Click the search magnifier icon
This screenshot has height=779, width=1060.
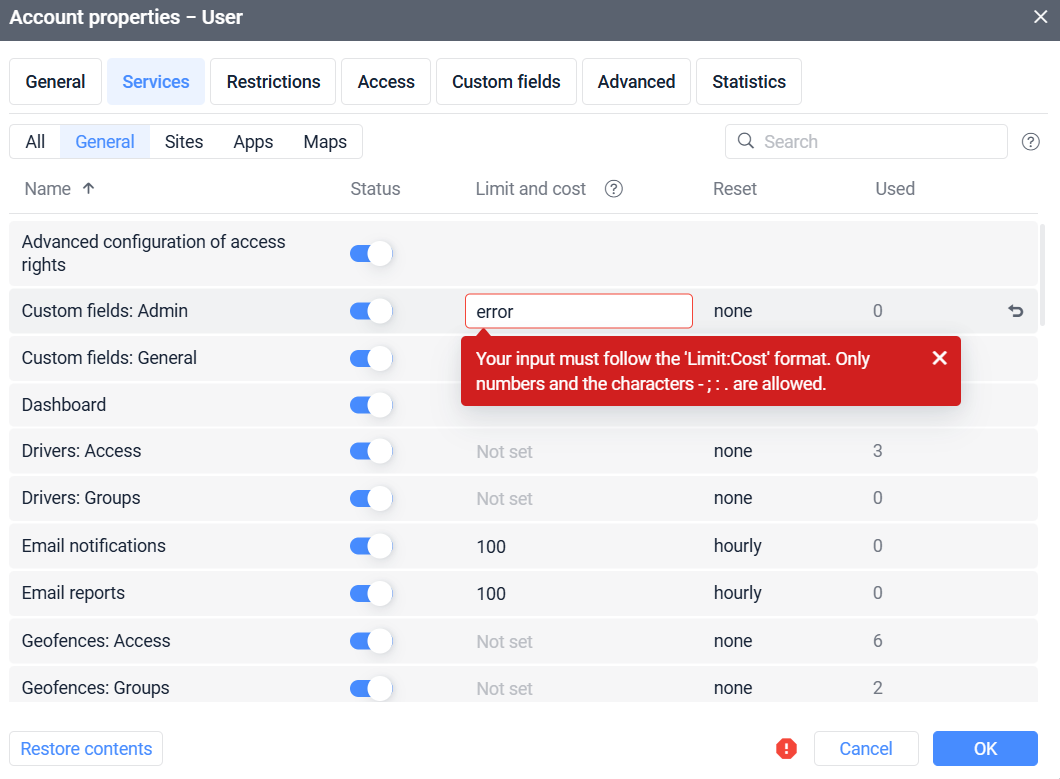(745, 141)
